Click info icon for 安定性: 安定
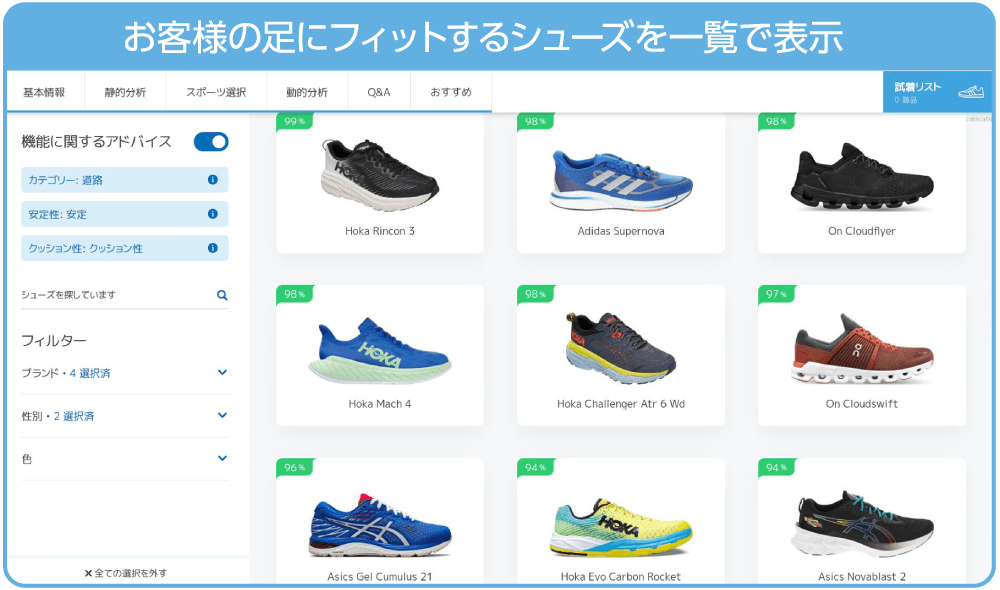The height and width of the screenshot is (590, 1000). pos(213,214)
